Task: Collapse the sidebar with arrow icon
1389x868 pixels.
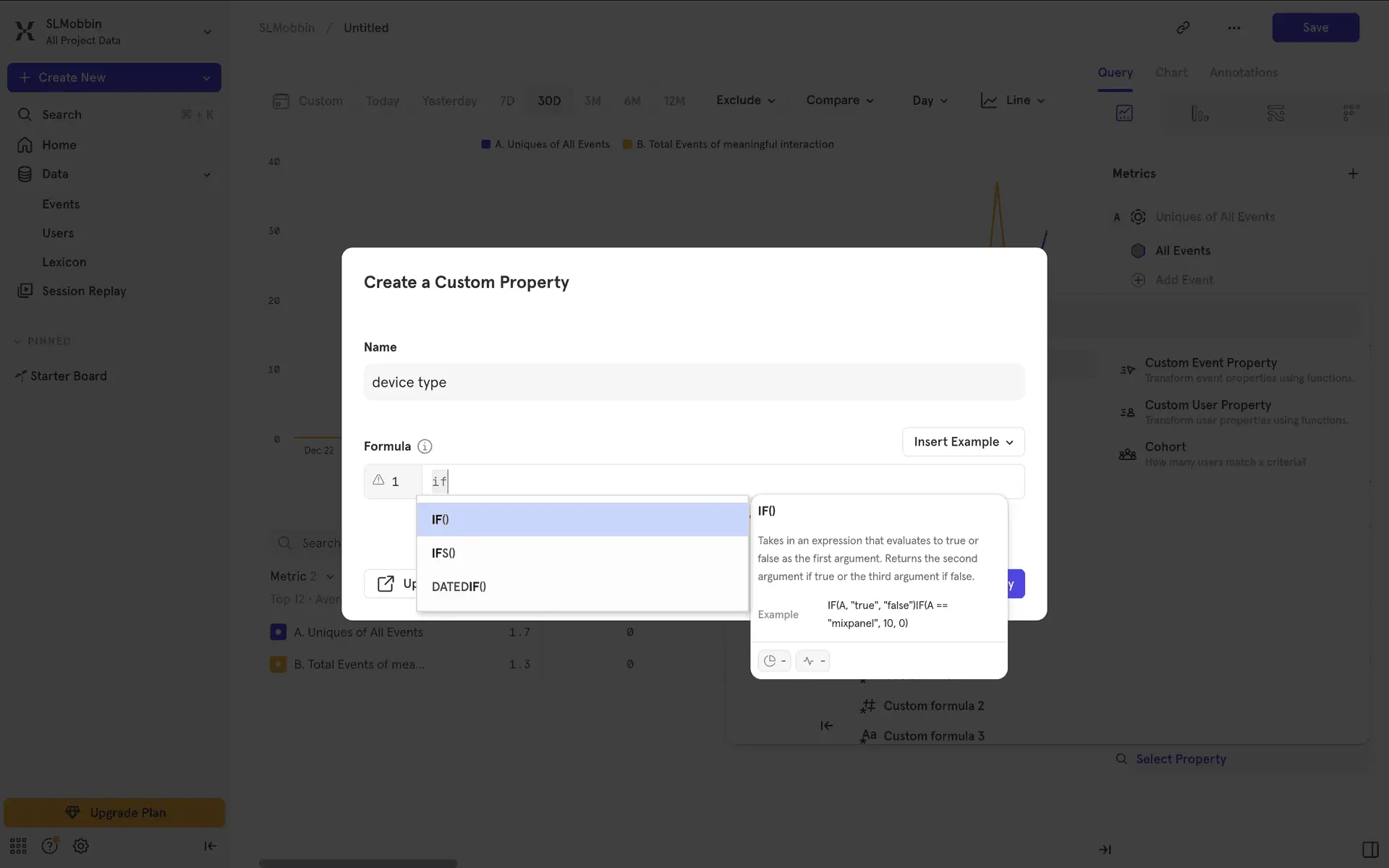Action: [210, 846]
